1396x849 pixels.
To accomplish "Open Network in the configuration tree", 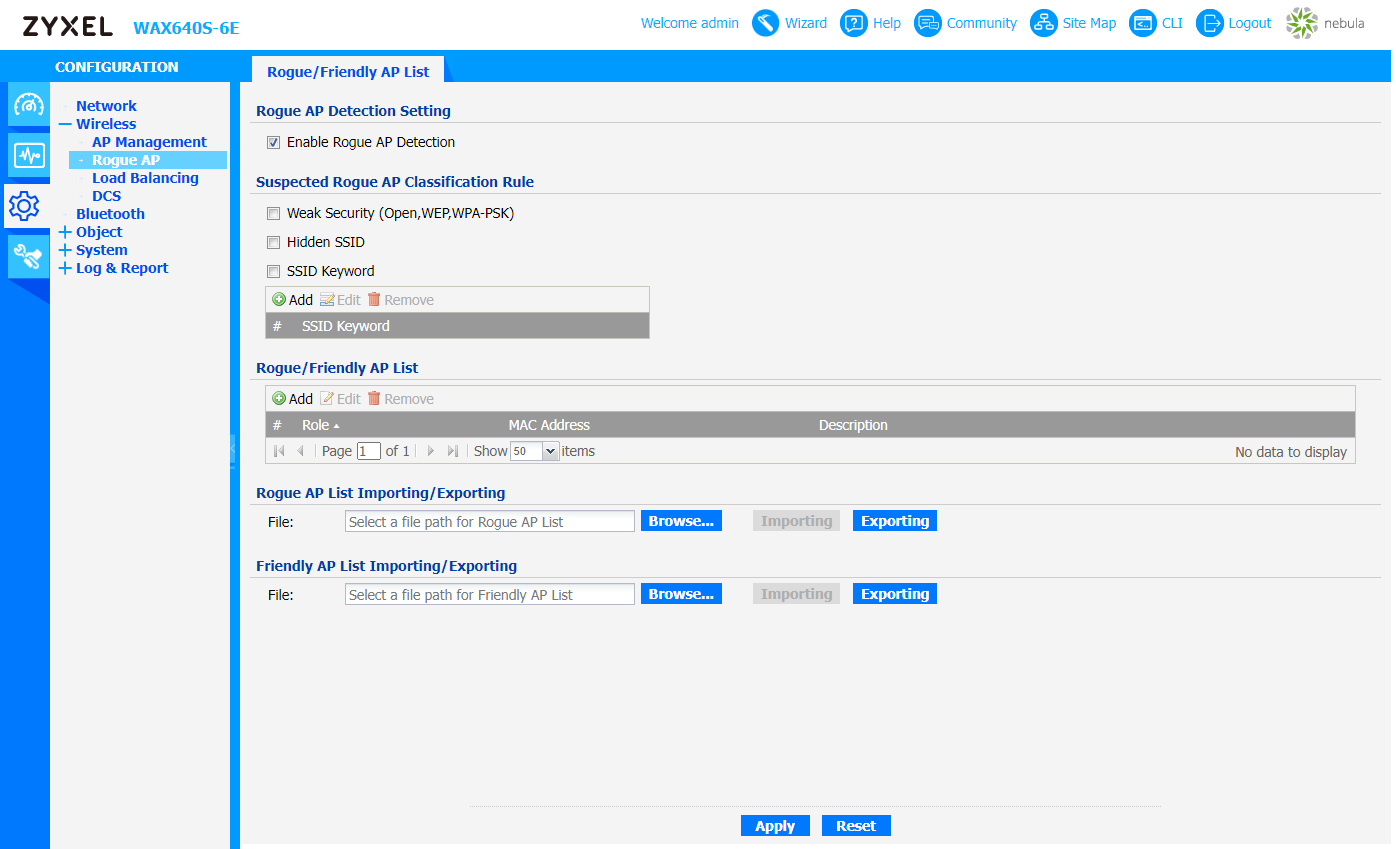I will coord(106,106).
